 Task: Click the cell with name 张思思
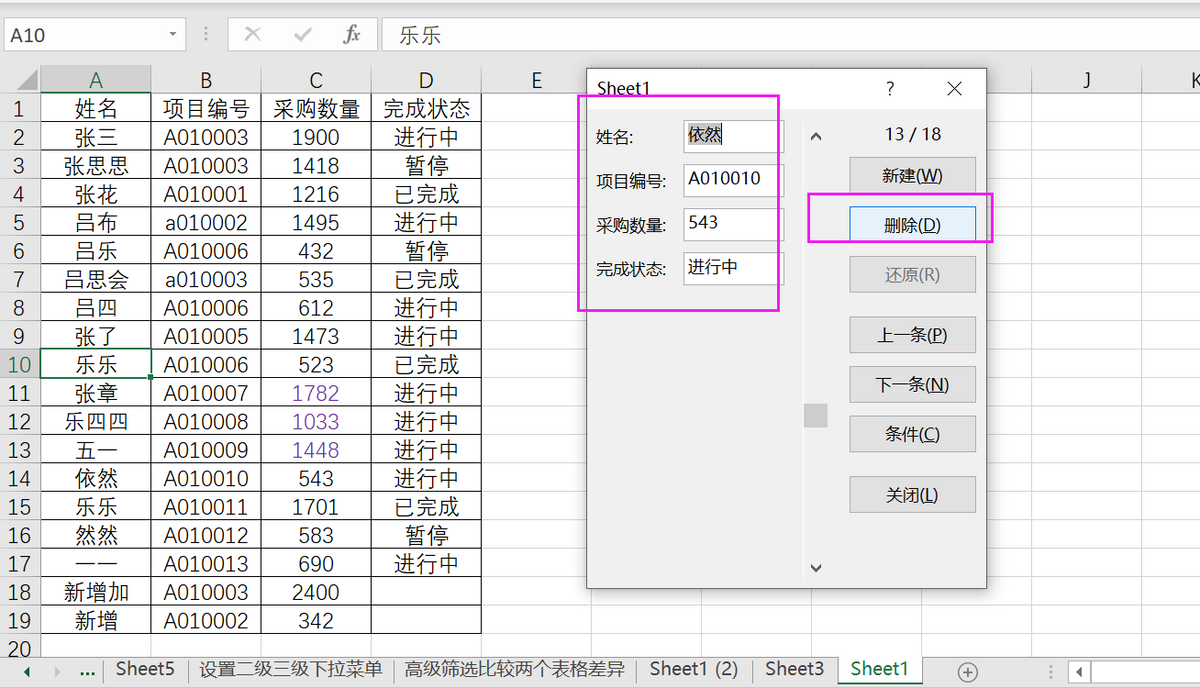pos(96,165)
